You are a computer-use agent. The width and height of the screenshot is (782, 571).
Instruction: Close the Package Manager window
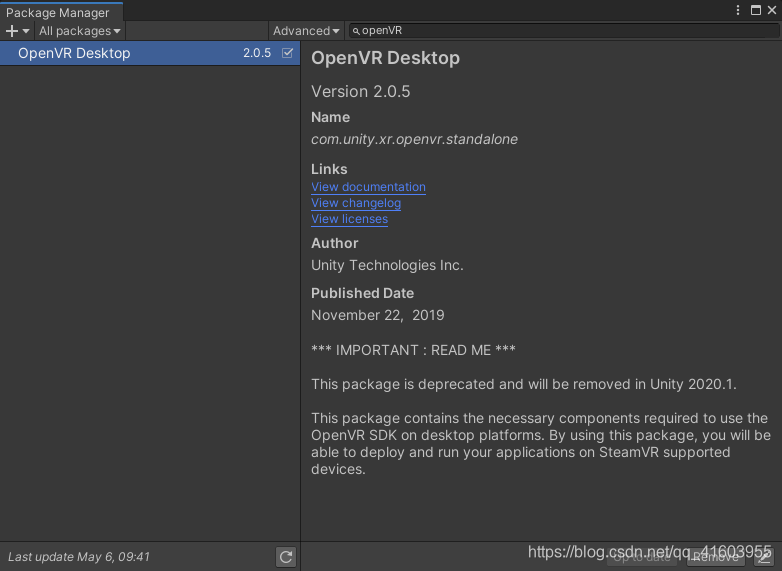772,10
